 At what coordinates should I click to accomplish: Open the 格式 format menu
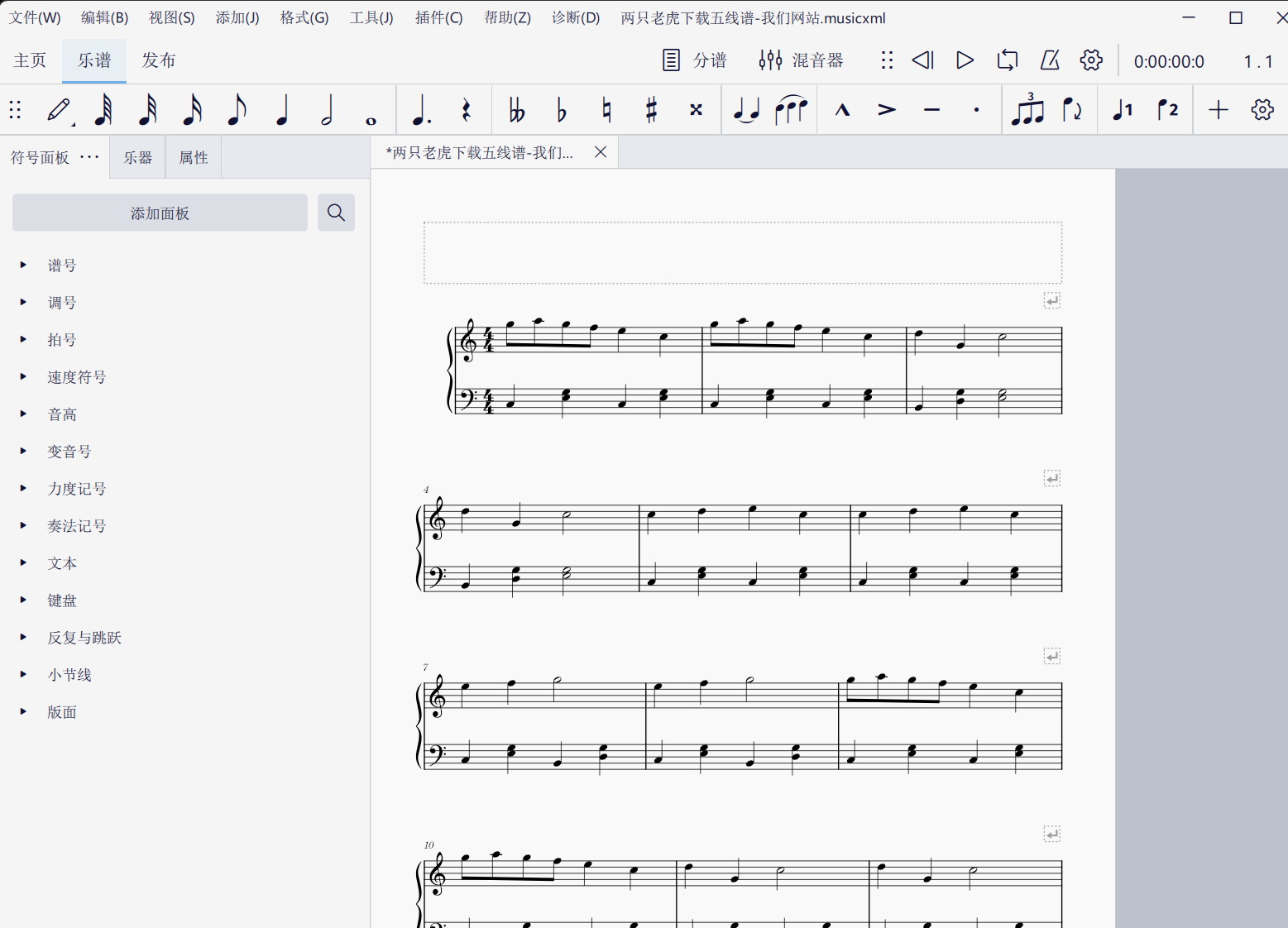pos(304,17)
